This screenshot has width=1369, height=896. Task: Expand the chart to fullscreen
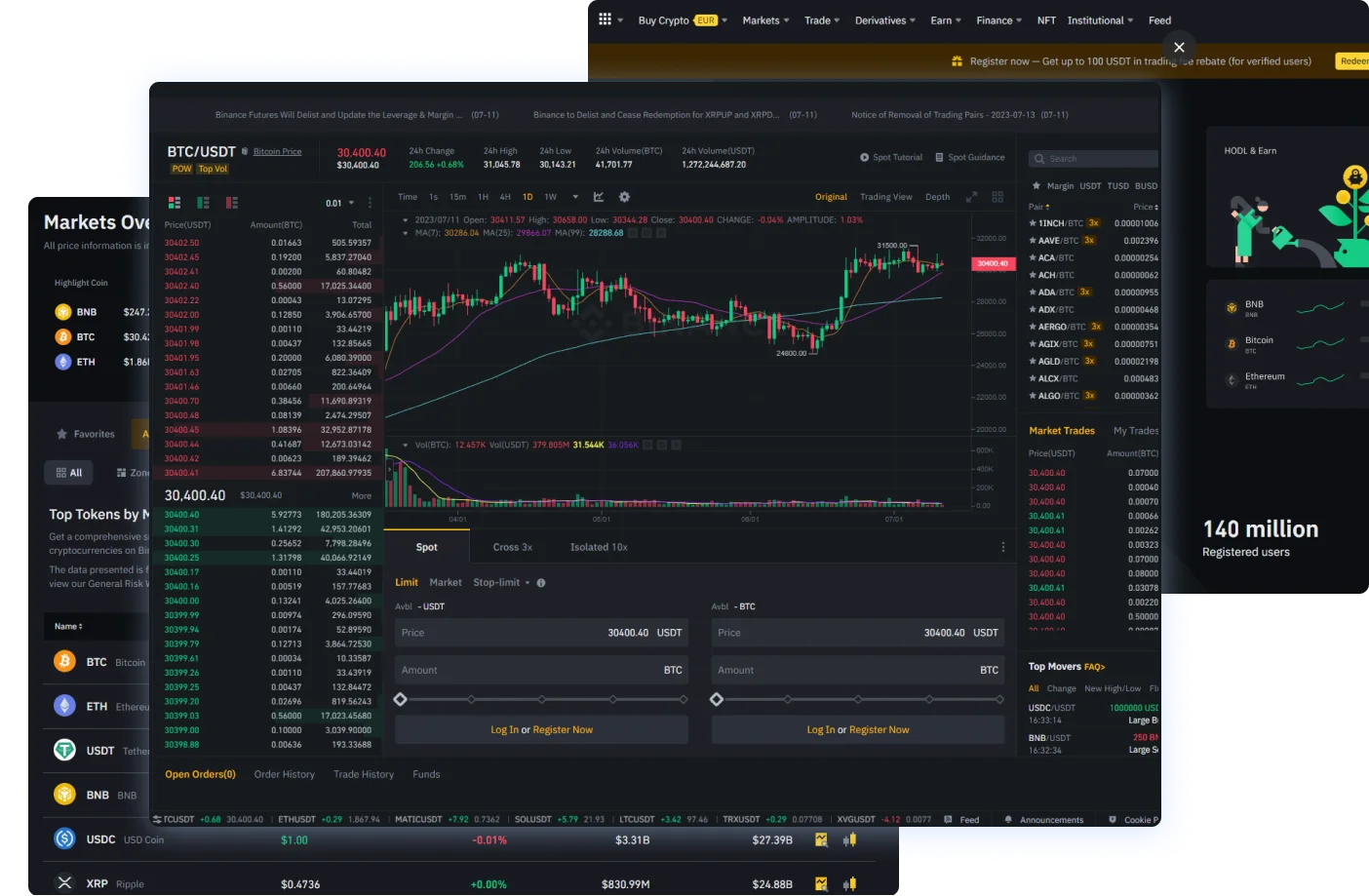pos(971,197)
